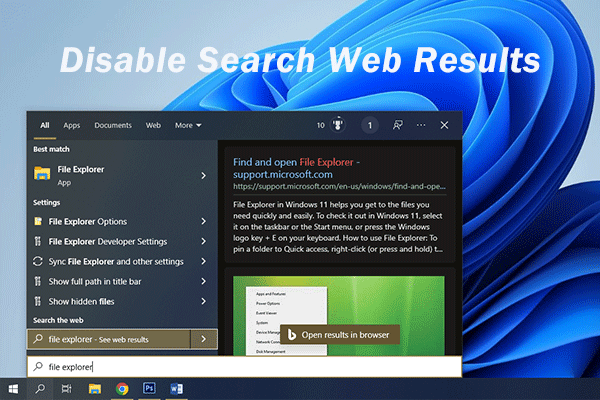Click the round account button labeled 1
Image resolution: width=600 pixels, height=400 pixels.
click(370, 125)
